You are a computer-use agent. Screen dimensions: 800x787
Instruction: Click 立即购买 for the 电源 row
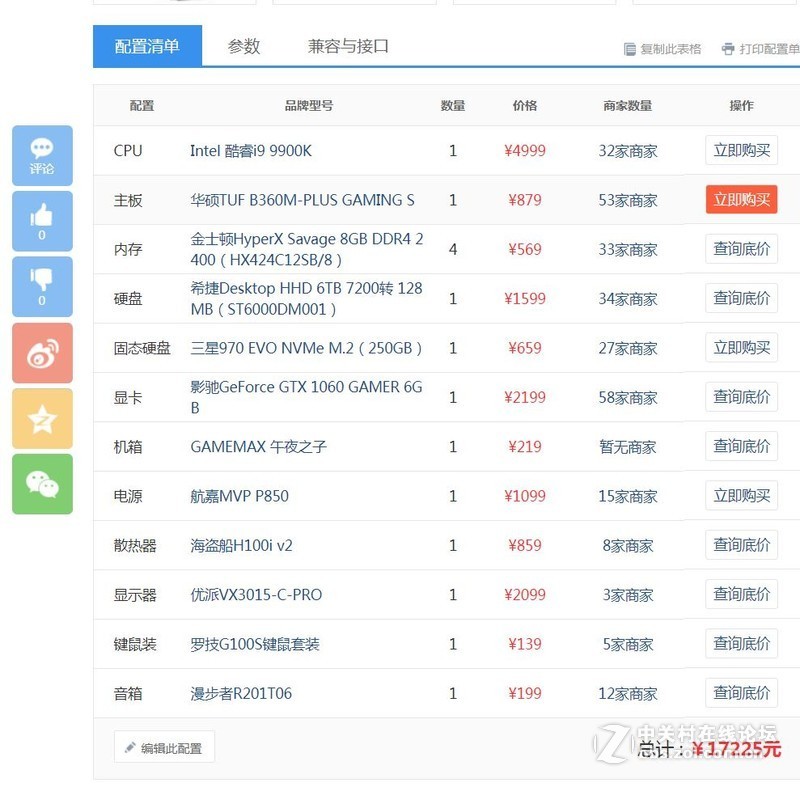tap(741, 495)
